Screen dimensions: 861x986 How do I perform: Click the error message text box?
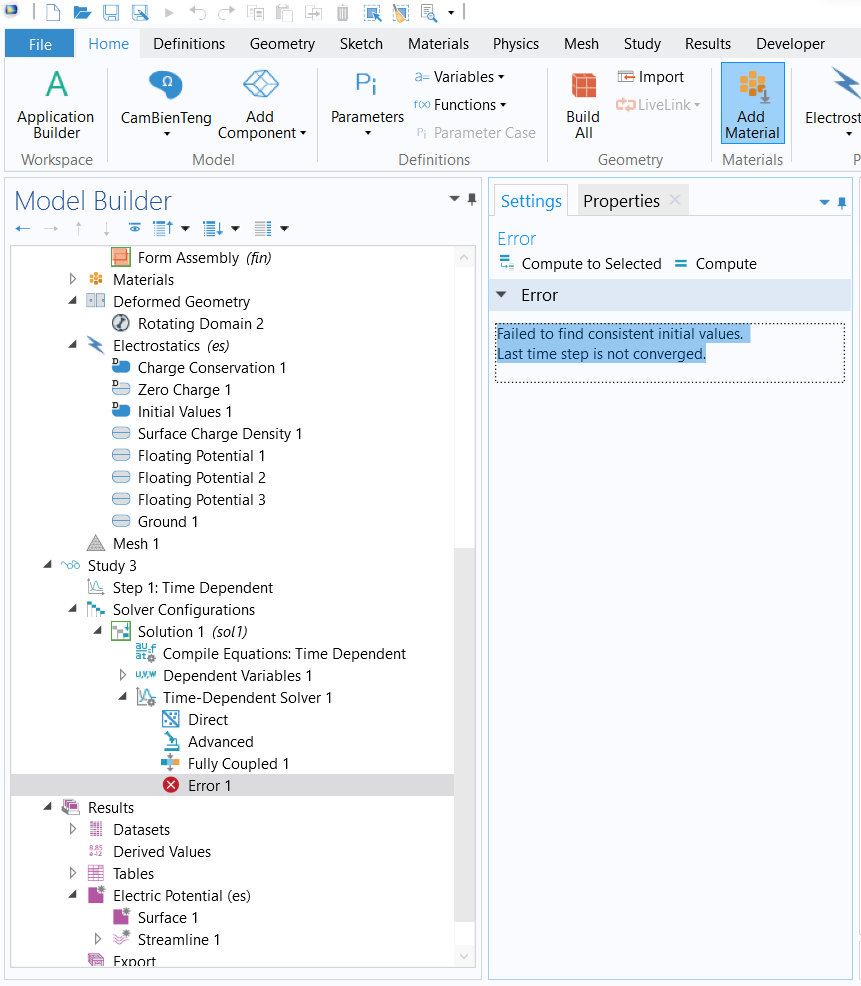point(670,352)
